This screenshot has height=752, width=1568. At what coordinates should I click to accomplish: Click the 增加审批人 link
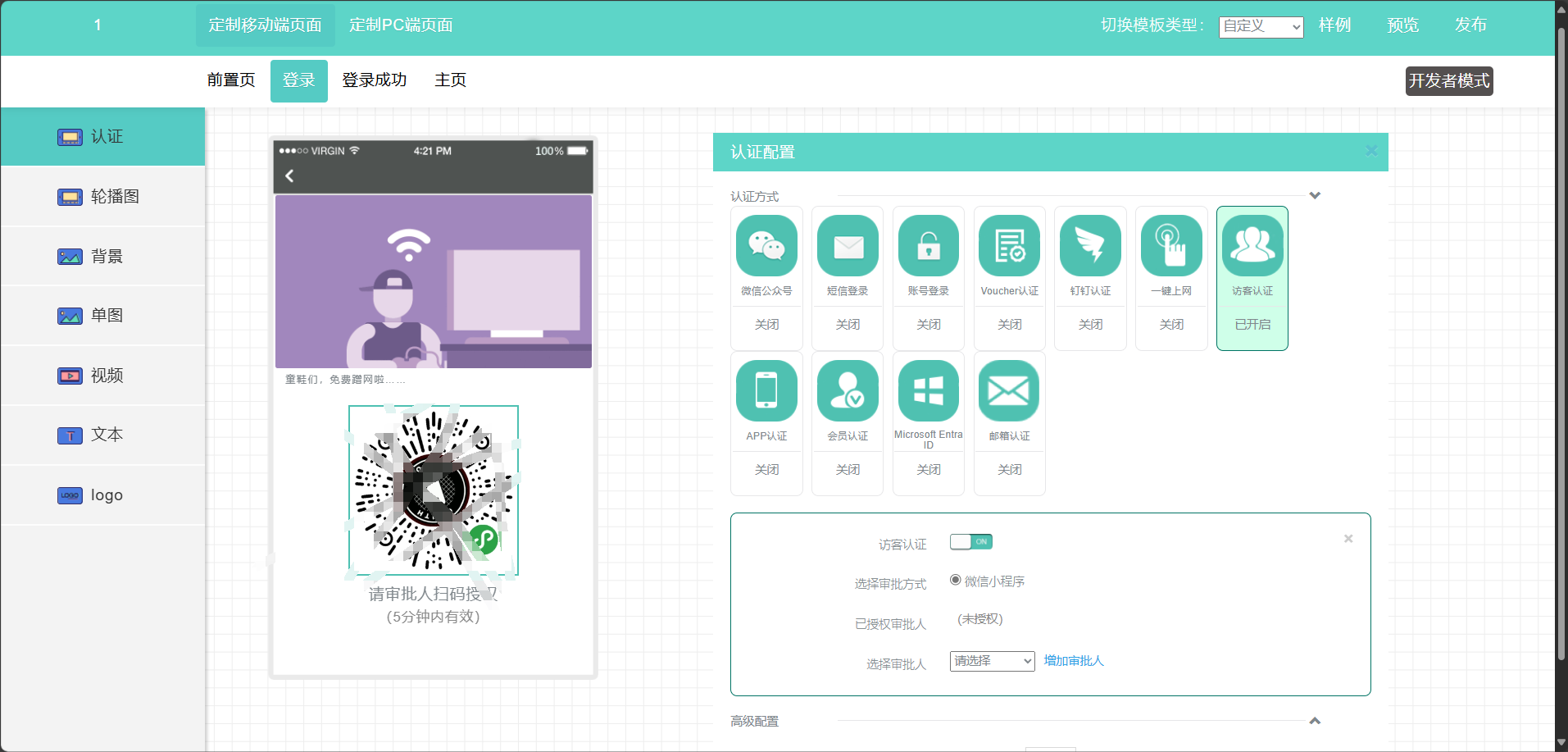click(x=1074, y=661)
